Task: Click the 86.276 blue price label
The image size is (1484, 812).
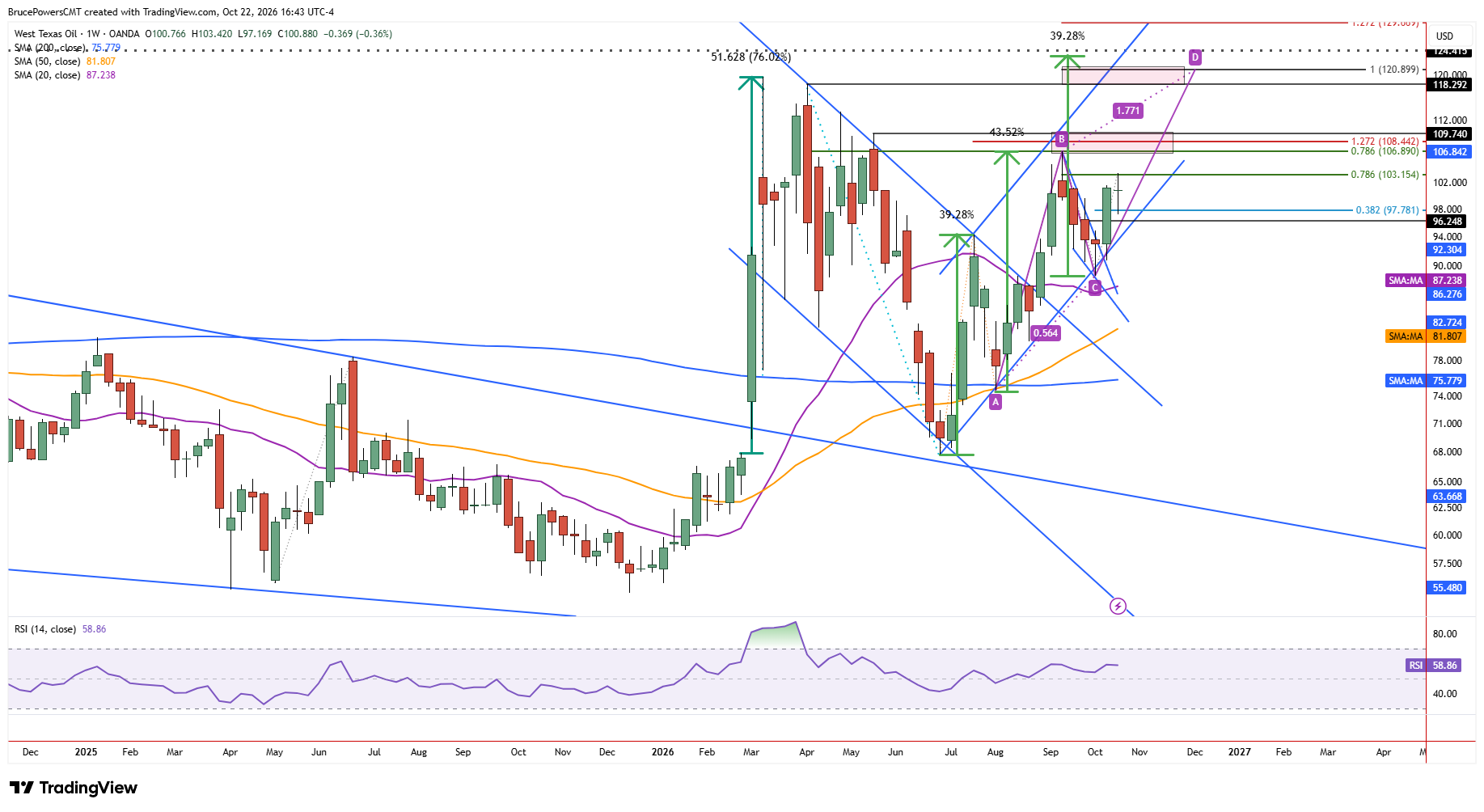Action: [x=1448, y=294]
